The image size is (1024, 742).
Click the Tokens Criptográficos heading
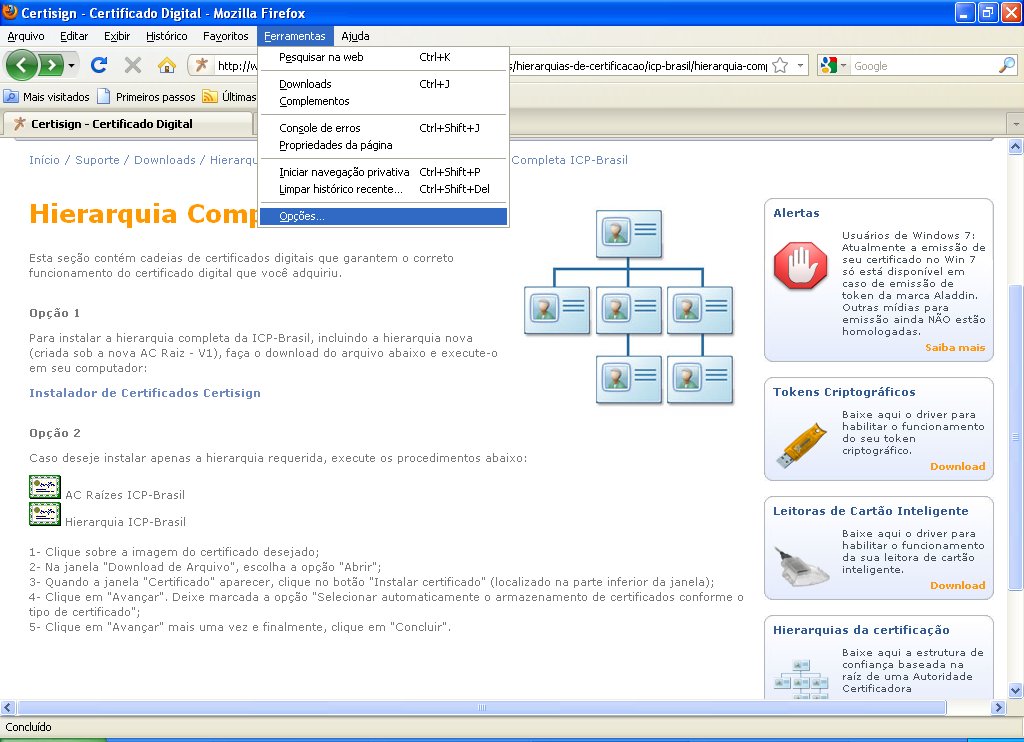click(x=844, y=392)
